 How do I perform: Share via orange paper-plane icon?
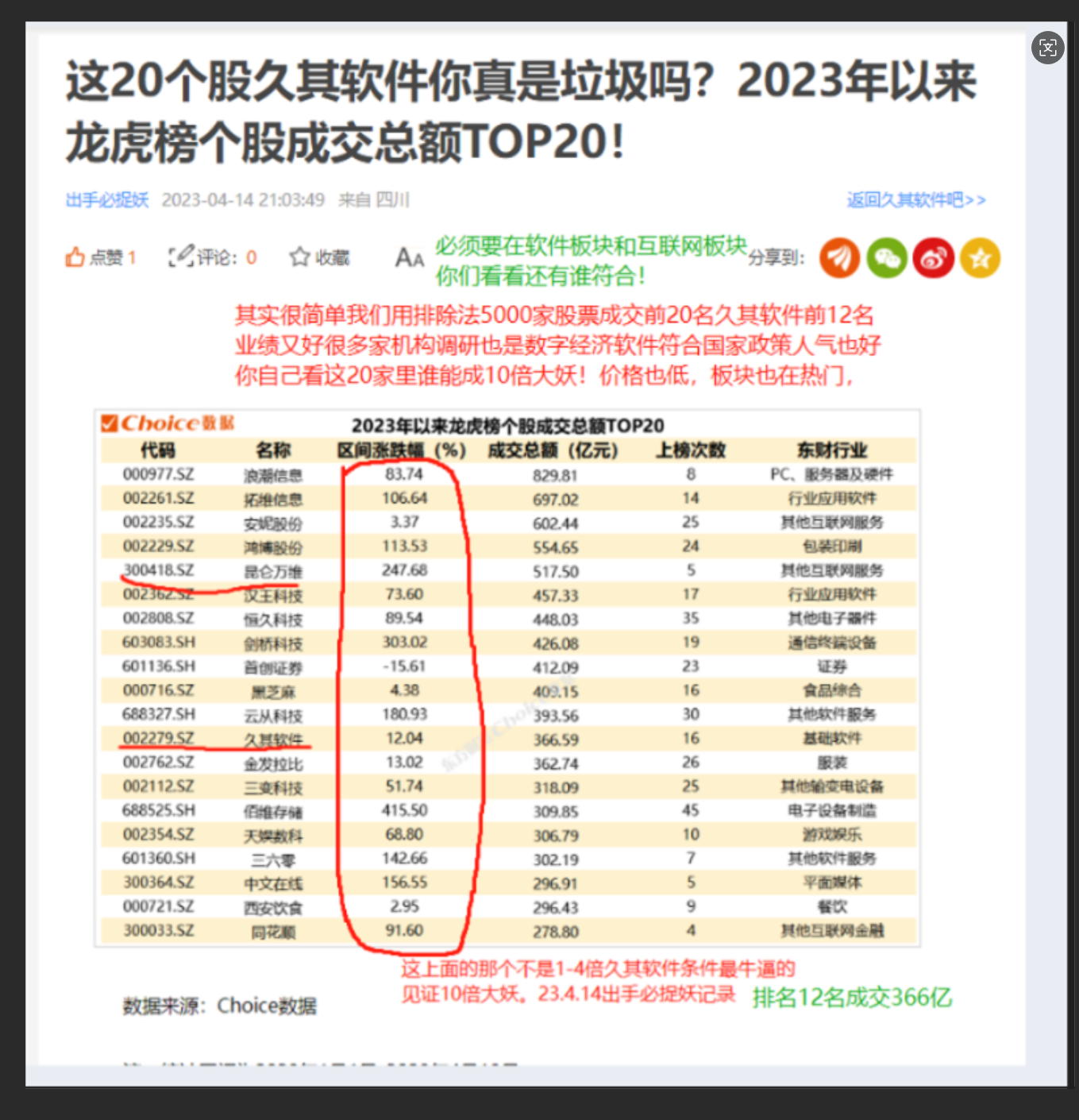840,258
